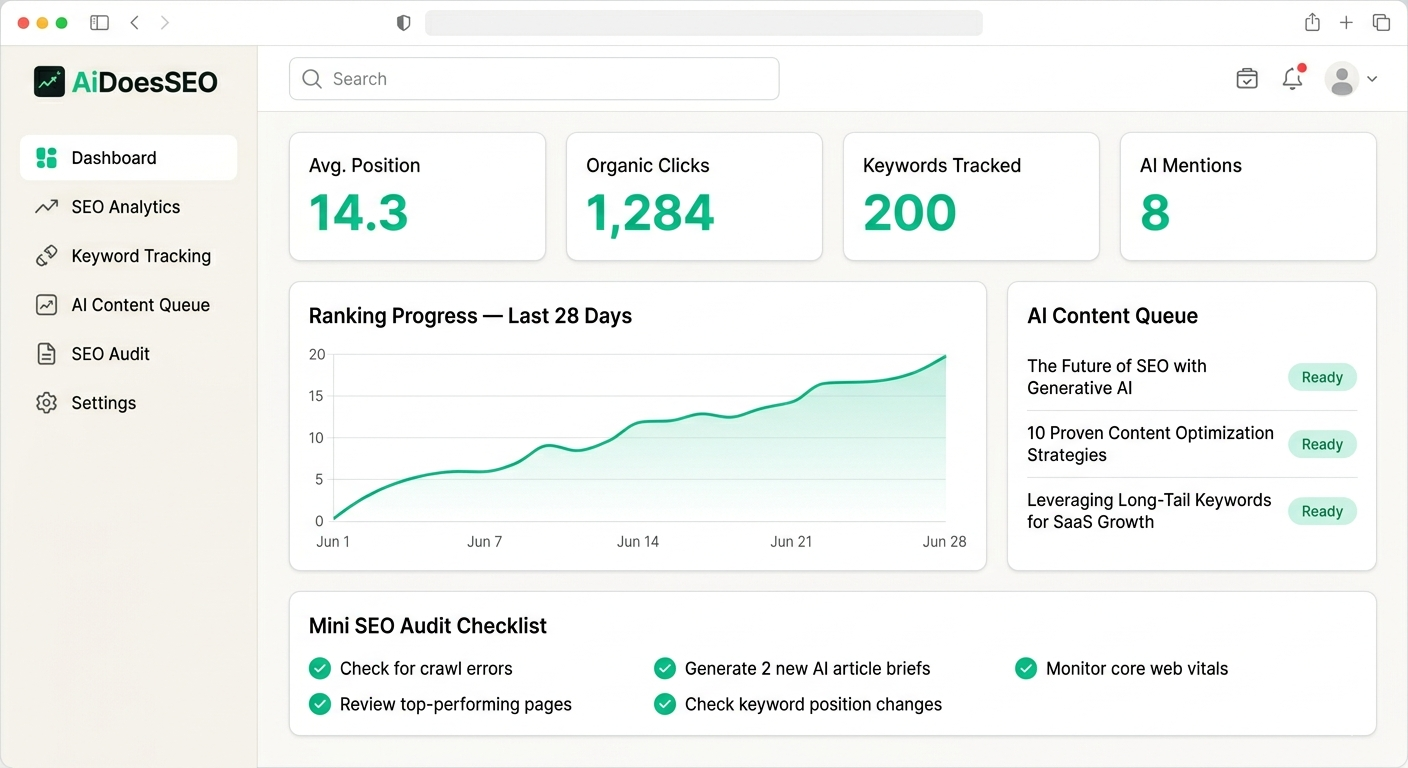The width and height of the screenshot is (1408, 768).
Task: Click the AI Mentions 8 card
Action: pos(1248,197)
